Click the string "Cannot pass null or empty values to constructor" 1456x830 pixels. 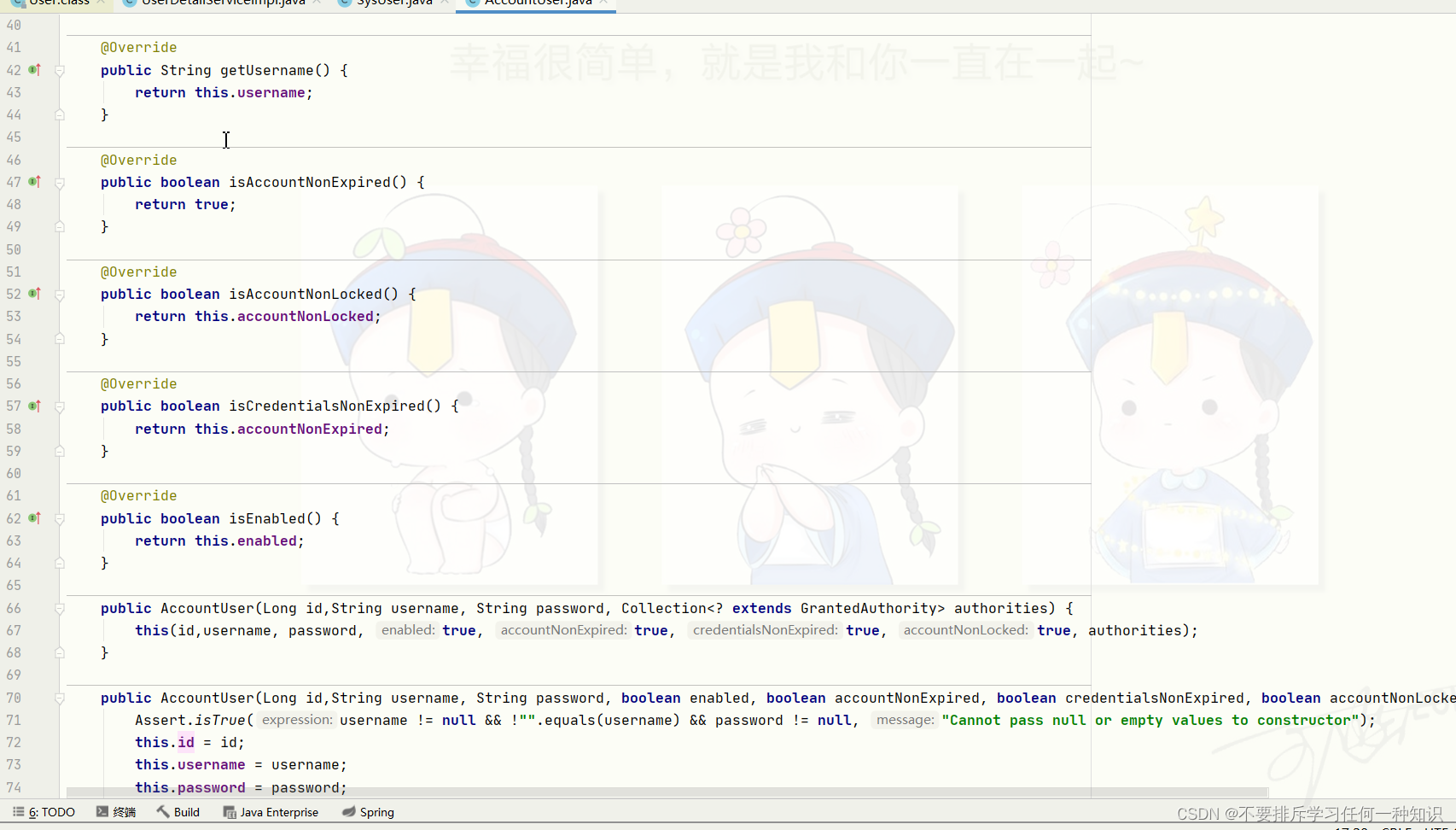point(1150,720)
